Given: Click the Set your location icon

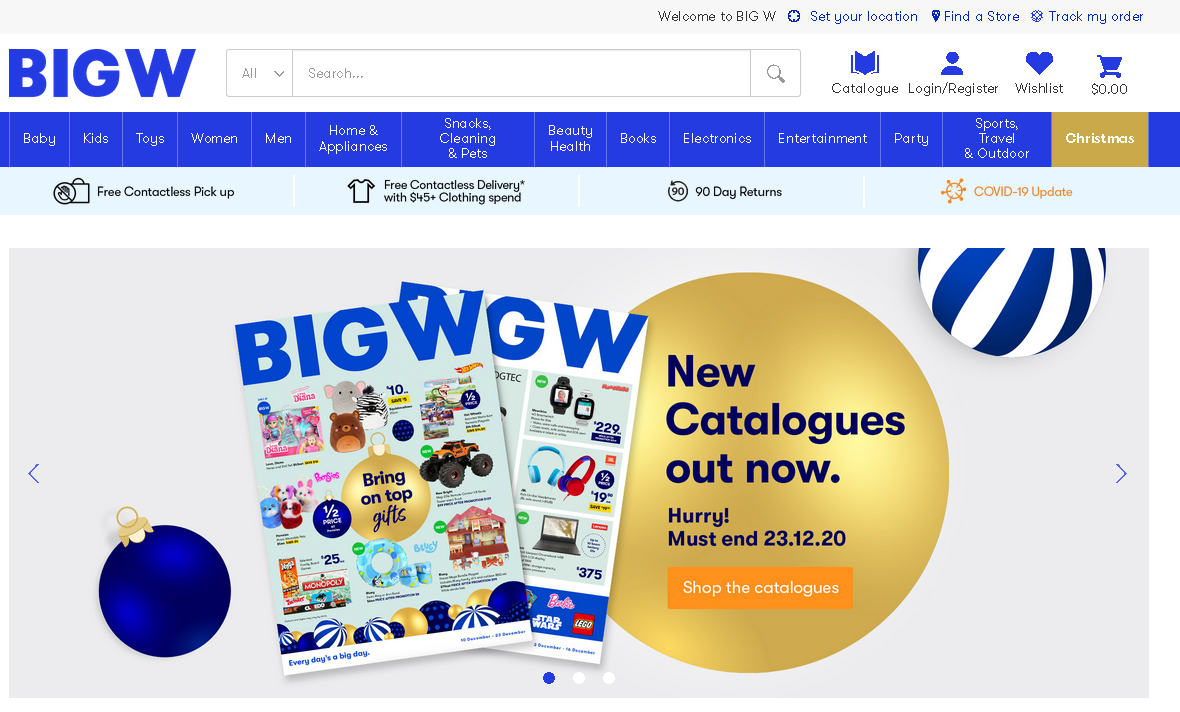Looking at the screenshot, I should pyautogui.click(x=794, y=17).
